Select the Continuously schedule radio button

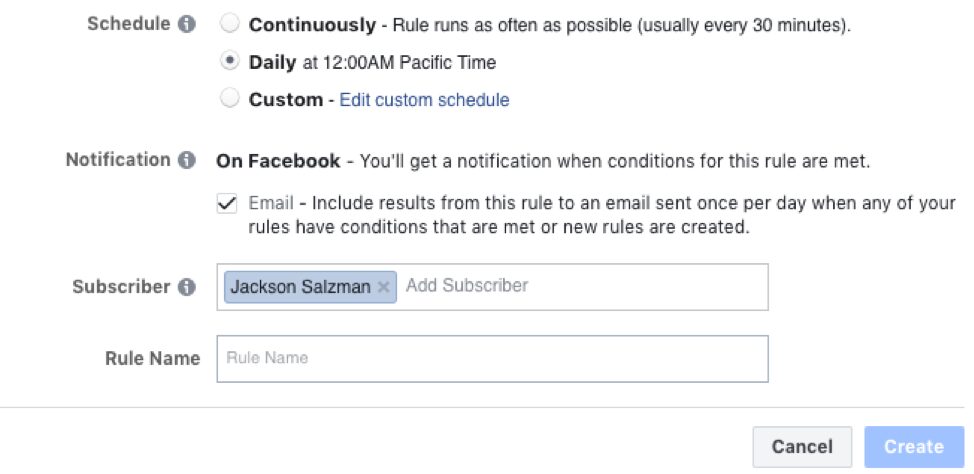[230, 25]
